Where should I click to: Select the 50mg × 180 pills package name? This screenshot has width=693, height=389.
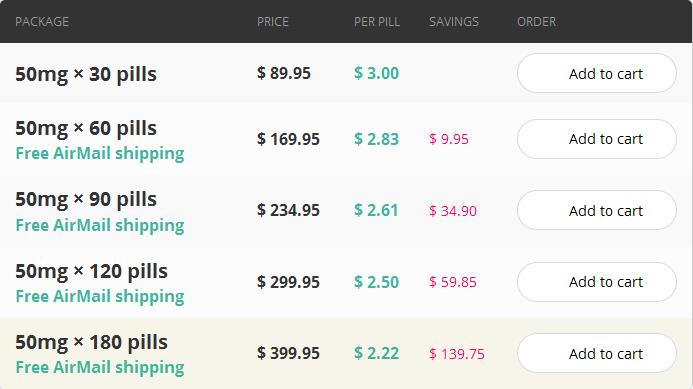point(91,342)
